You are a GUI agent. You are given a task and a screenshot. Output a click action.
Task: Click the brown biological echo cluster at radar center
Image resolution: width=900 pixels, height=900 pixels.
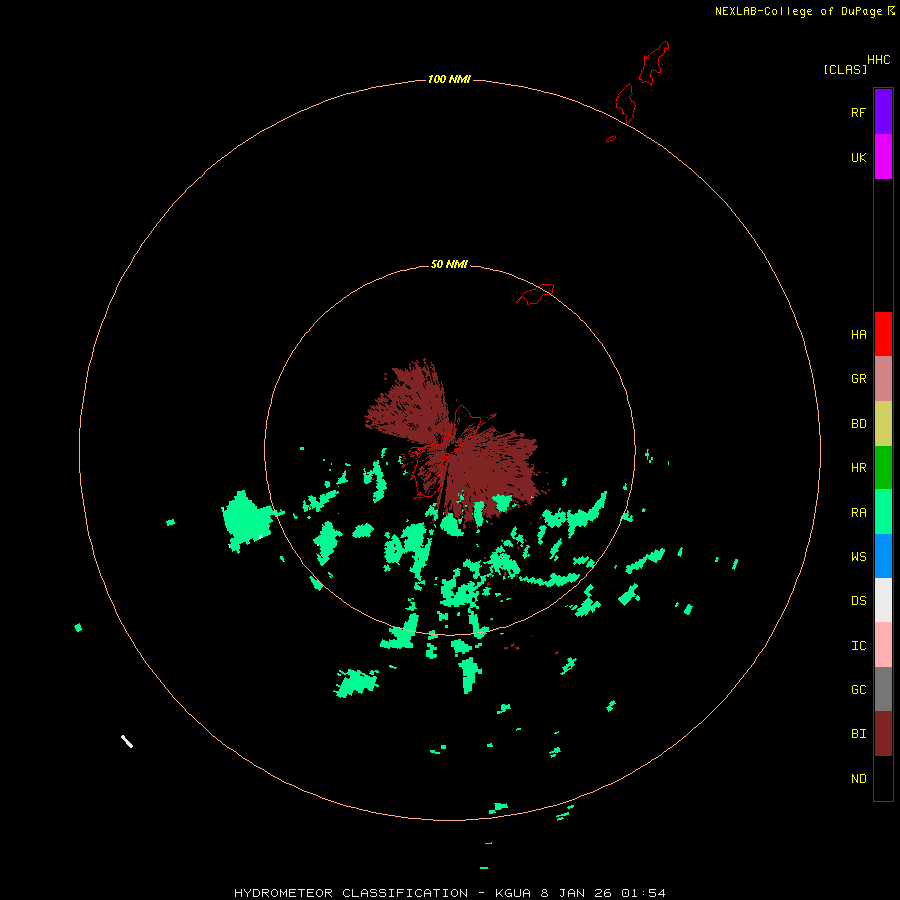coord(453,442)
